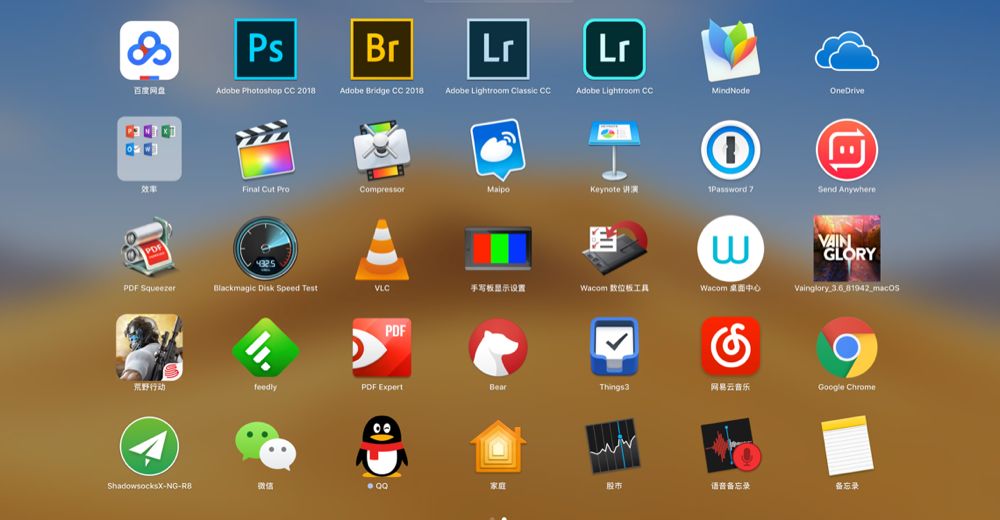
Task: Launch VLC media player
Action: pos(382,249)
